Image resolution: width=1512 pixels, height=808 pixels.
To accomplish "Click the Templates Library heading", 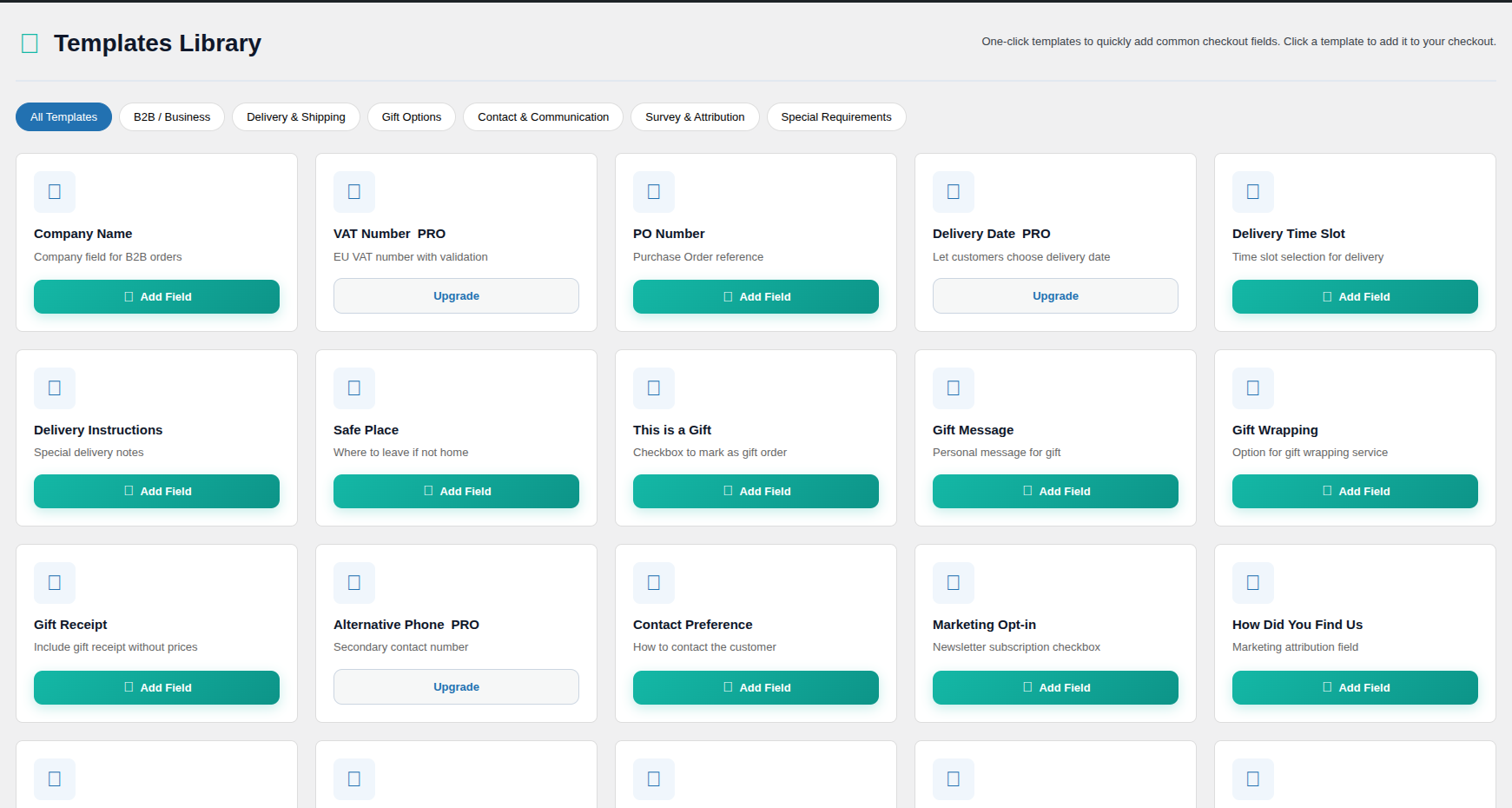I will coord(157,43).
